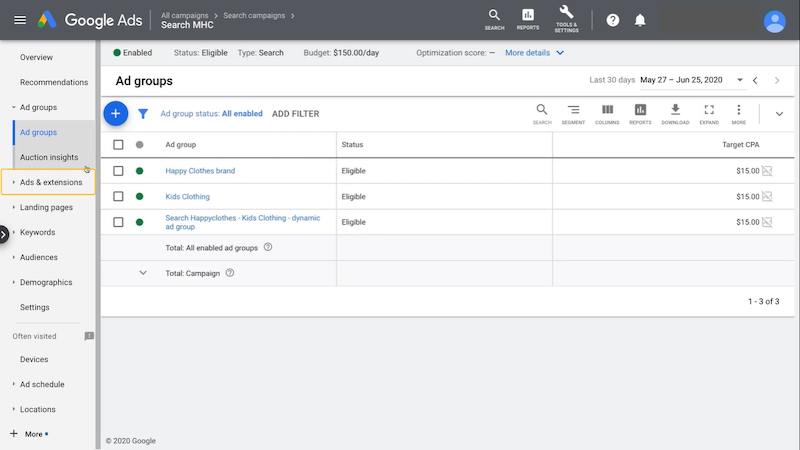Image resolution: width=800 pixels, height=450 pixels.
Task: Expand Ads & extensions in sidebar
Action: (14, 182)
